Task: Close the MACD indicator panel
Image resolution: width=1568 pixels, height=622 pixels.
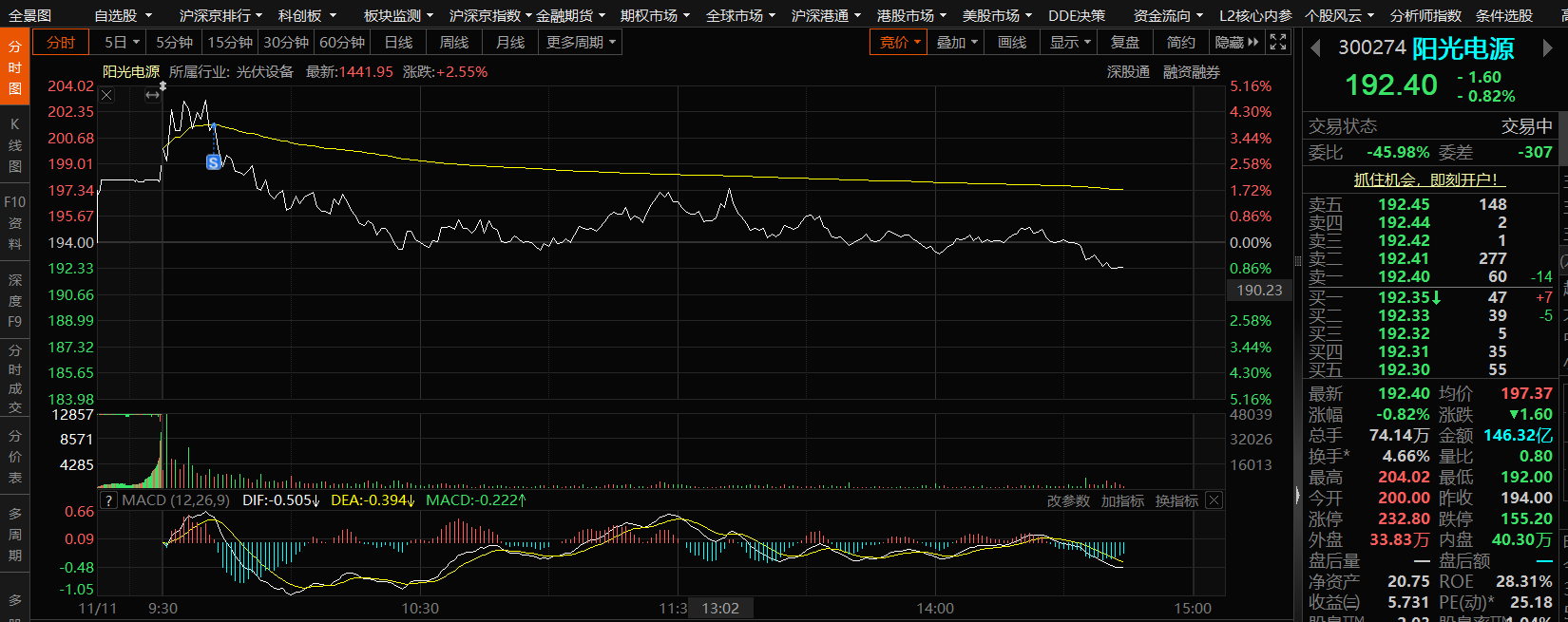Action: 1214,500
